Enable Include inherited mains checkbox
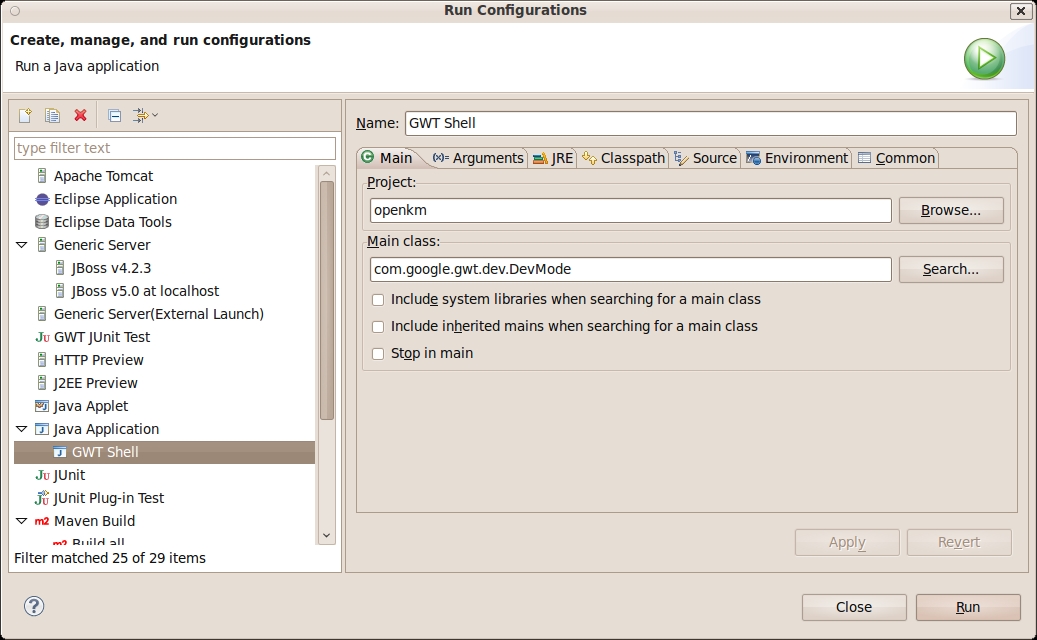The image size is (1037, 640). point(378,327)
